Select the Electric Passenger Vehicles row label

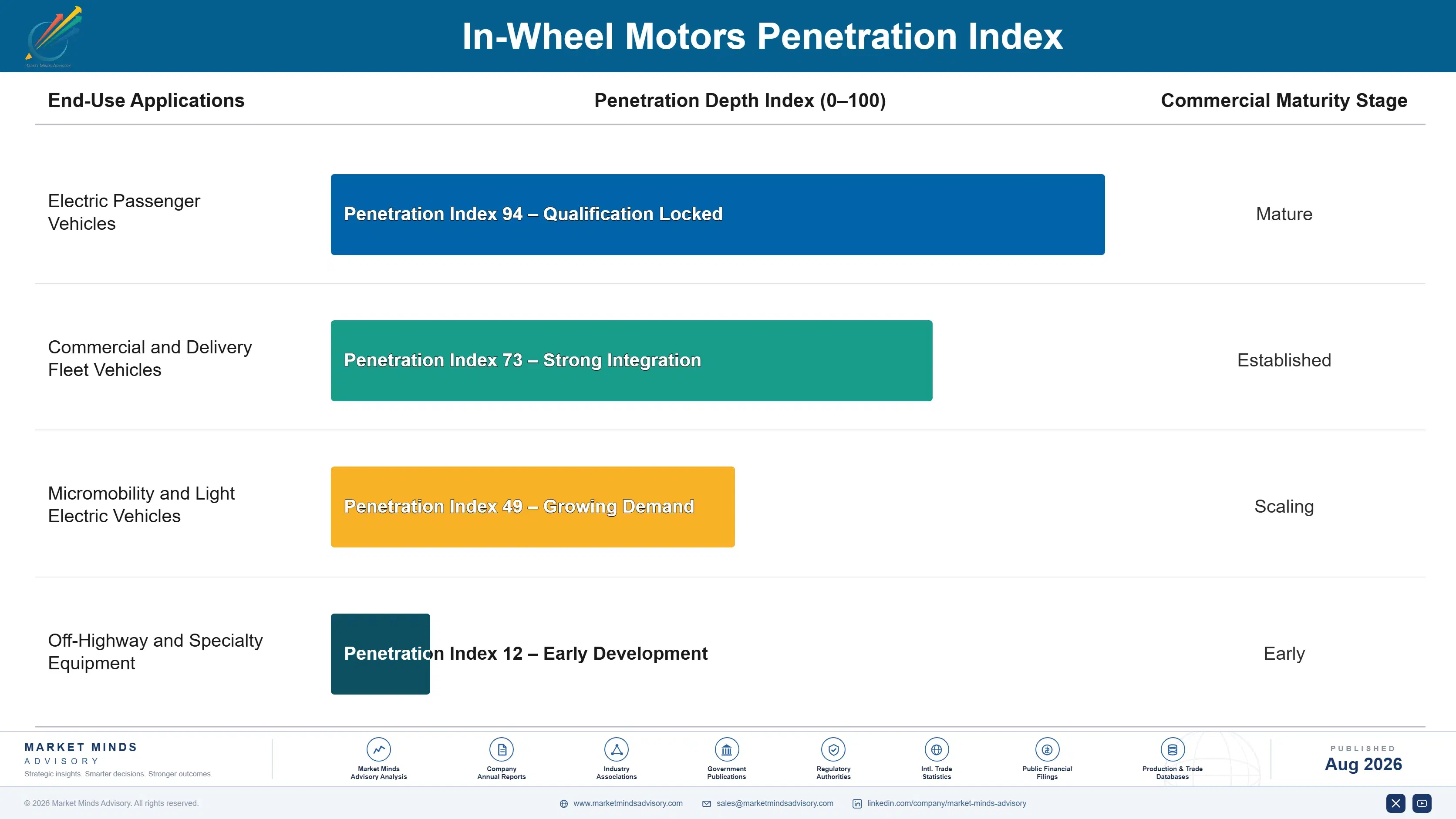tap(124, 212)
